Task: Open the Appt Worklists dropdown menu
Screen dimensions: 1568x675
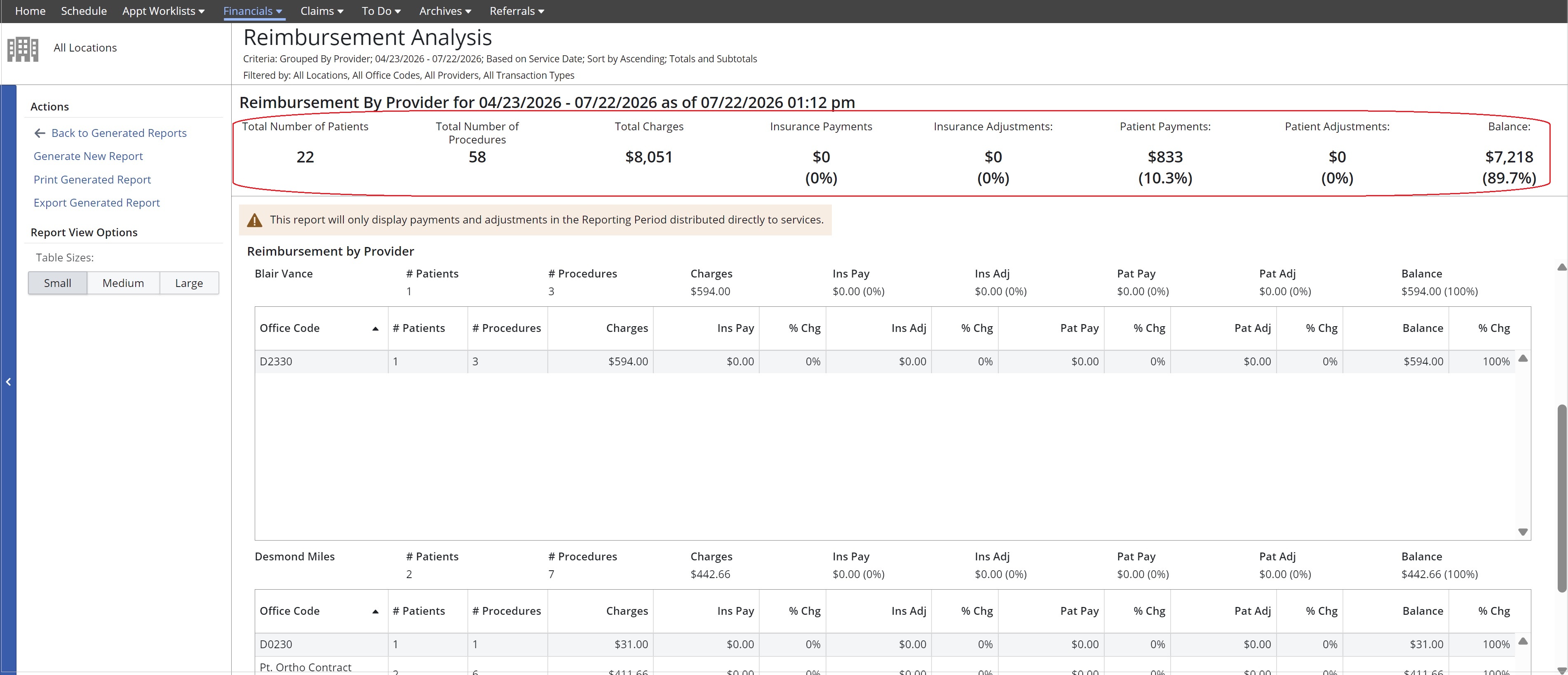Action: point(163,11)
